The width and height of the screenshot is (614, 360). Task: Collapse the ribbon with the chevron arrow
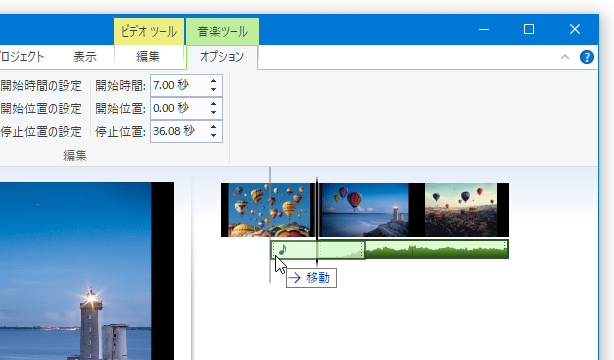pos(565,57)
